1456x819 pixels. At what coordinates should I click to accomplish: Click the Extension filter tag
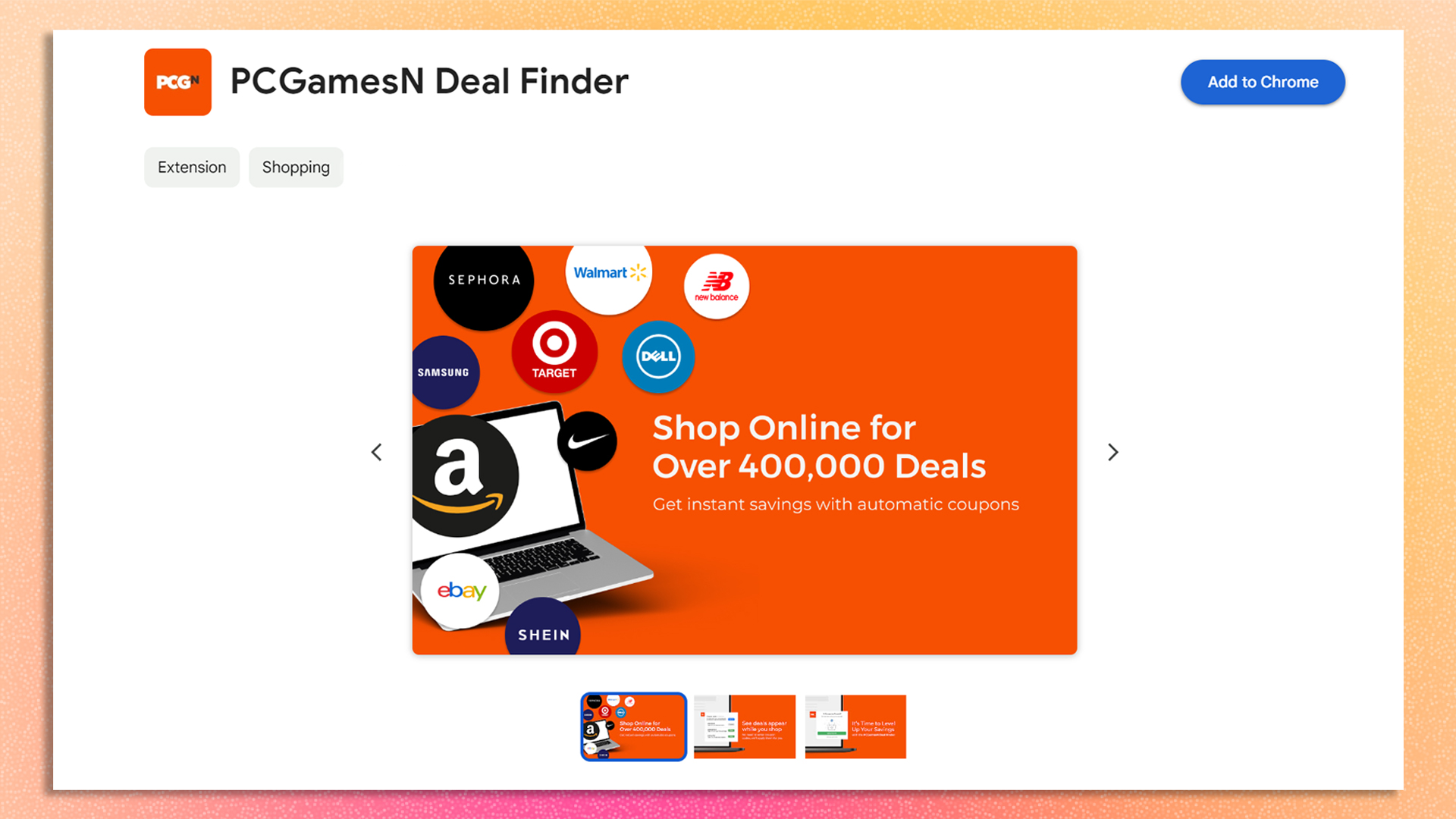[192, 167]
